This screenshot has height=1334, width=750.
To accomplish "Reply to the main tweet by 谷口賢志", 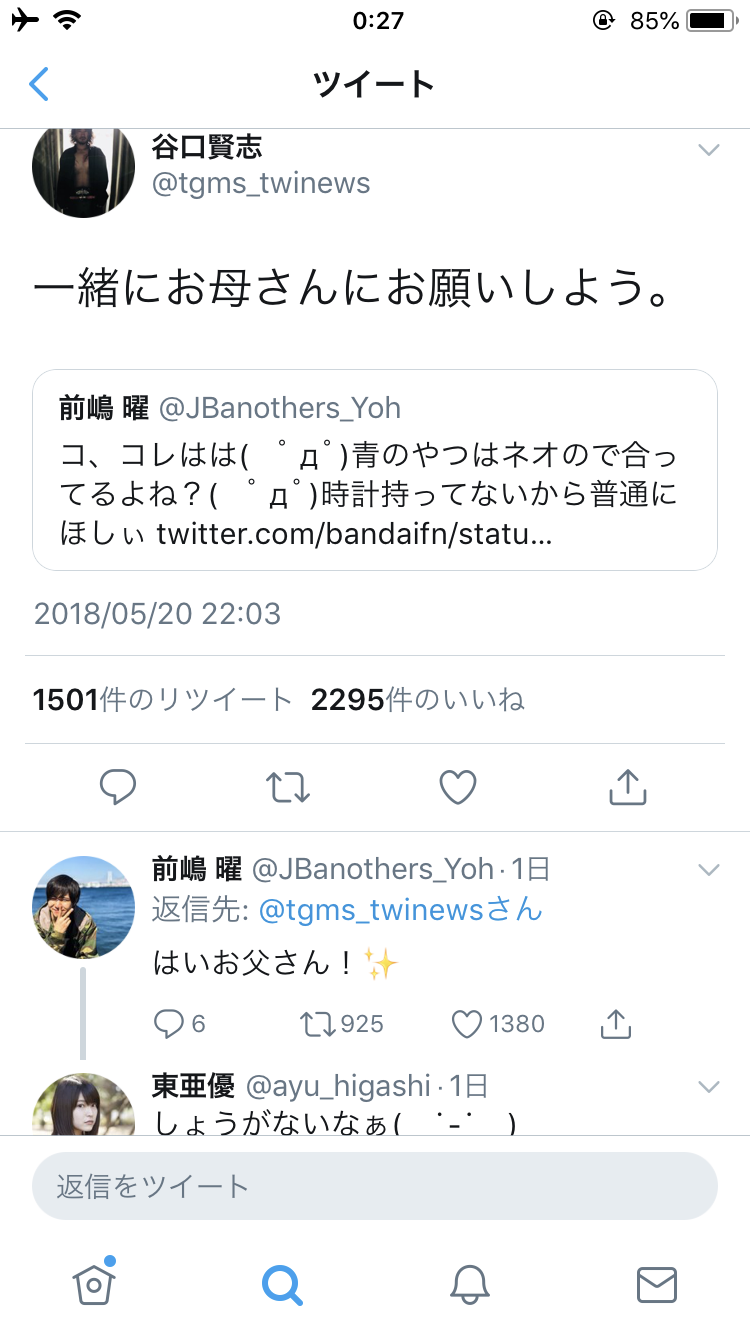I will click(x=118, y=788).
